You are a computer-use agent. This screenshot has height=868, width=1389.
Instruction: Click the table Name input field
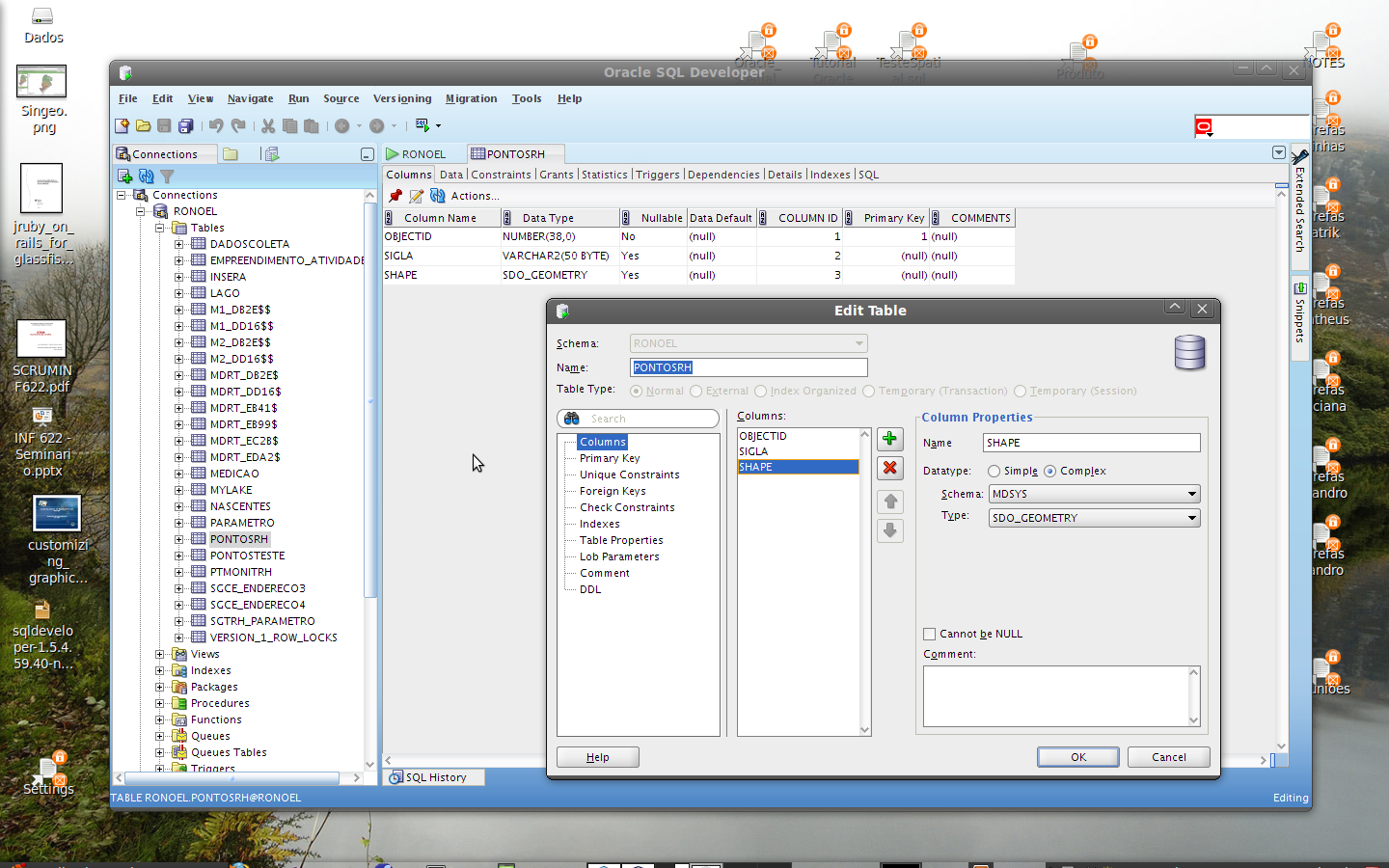749,367
